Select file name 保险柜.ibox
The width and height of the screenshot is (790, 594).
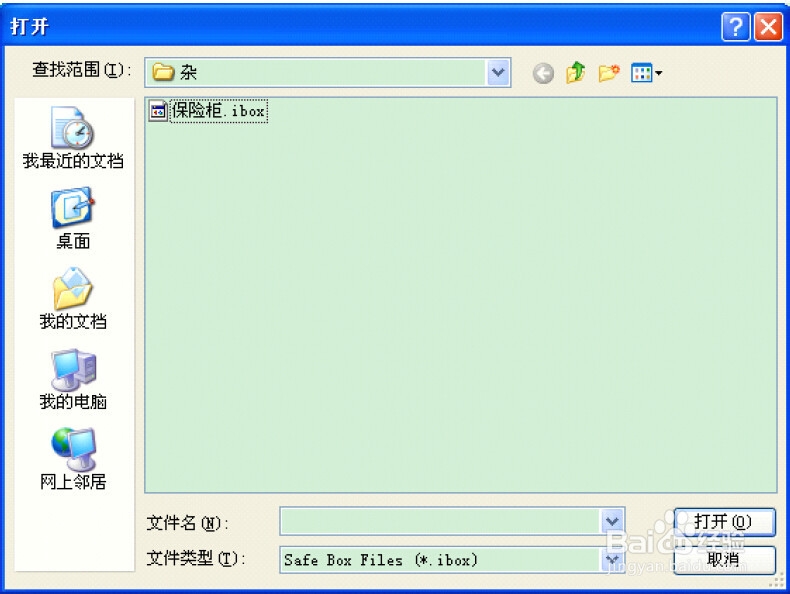219,111
